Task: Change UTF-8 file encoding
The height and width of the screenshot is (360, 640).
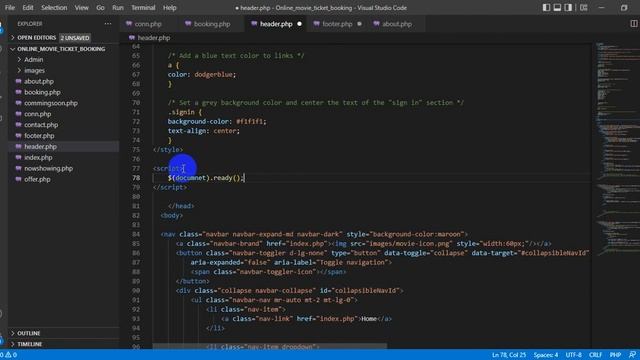Action: click(573, 355)
